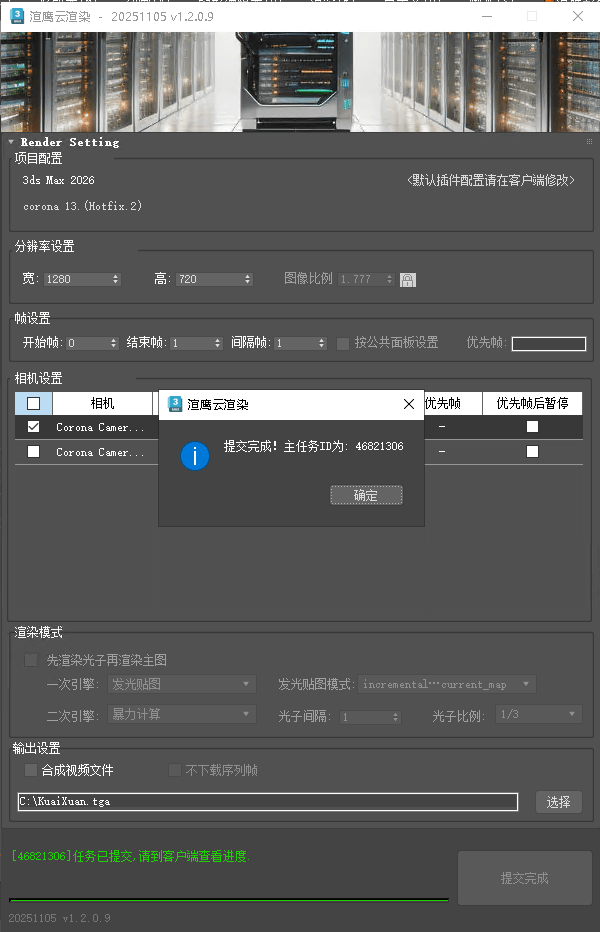Viewport: 600px width, 932px height.
Task: Uncheck the first Corona Camera row checkbox
Action: point(34,427)
